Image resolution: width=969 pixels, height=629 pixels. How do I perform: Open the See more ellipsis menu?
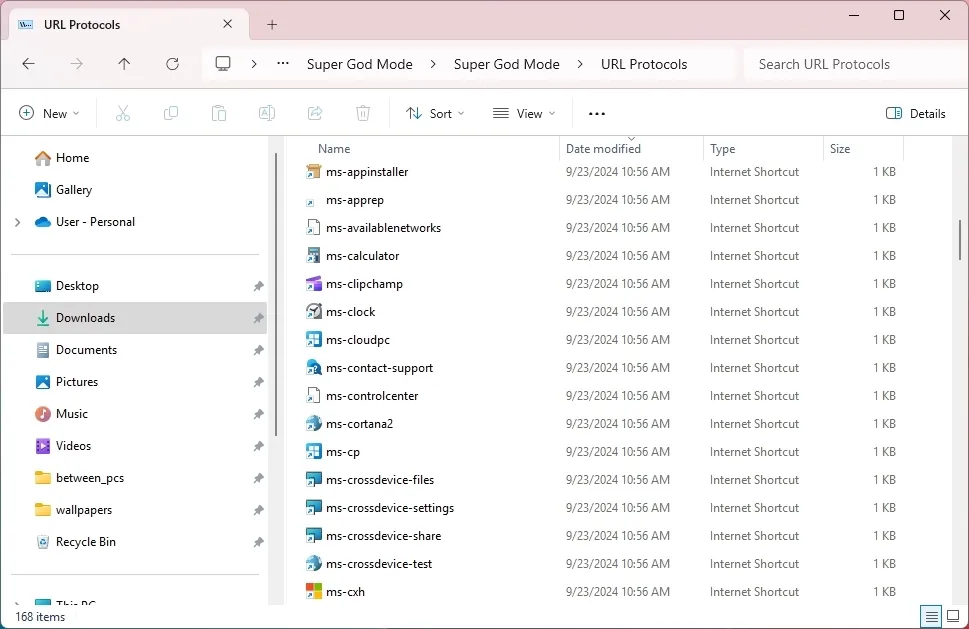596,113
